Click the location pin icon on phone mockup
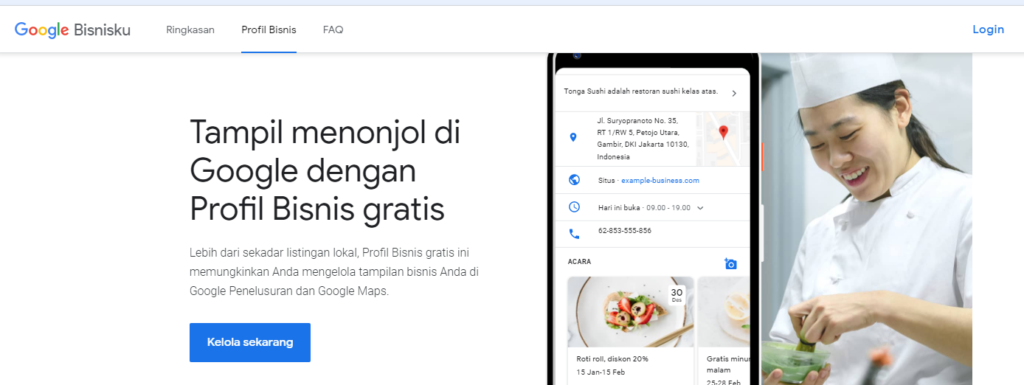The image size is (1024, 385). [x=573, y=137]
